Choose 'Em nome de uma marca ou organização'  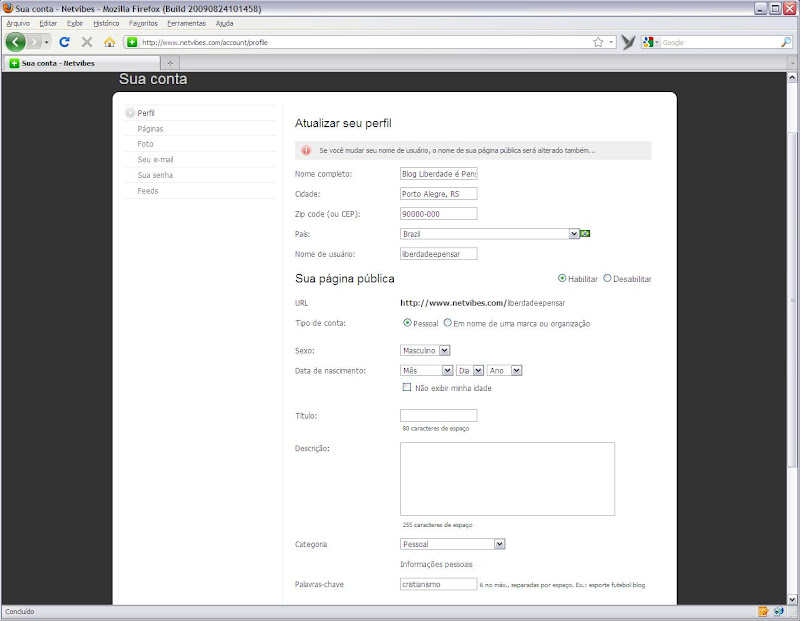[x=447, y=323]
